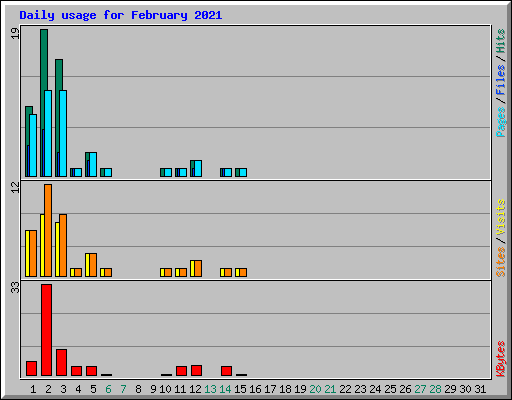Viewport: 512px width, 400px height.
Task: Click the axis maximum value "33"
Action: pyautogui.click(x=15, y=287)
